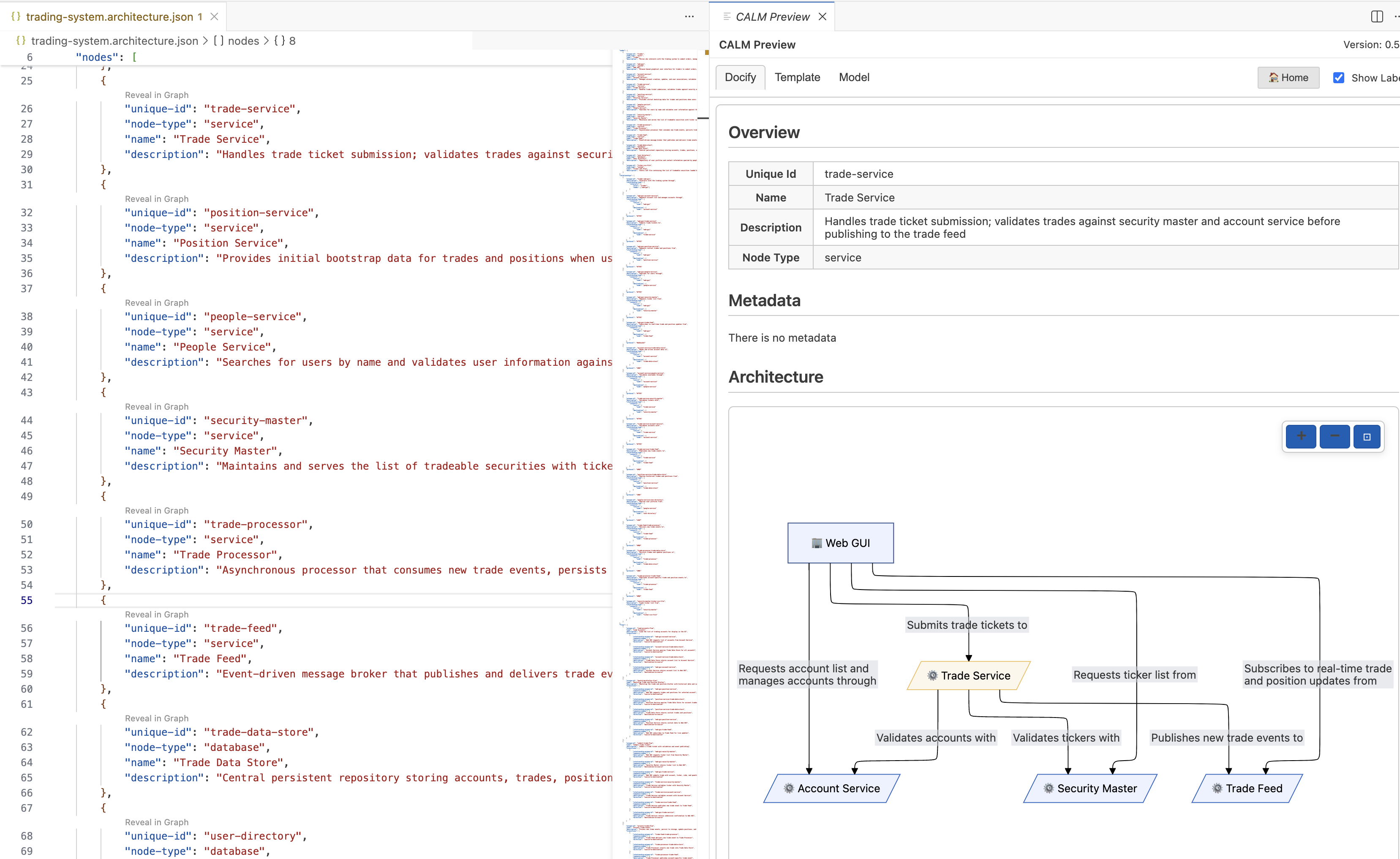Viewport: 1400px width, 859px height.
Task: Open the Docify tab
Action: (740, 77)
